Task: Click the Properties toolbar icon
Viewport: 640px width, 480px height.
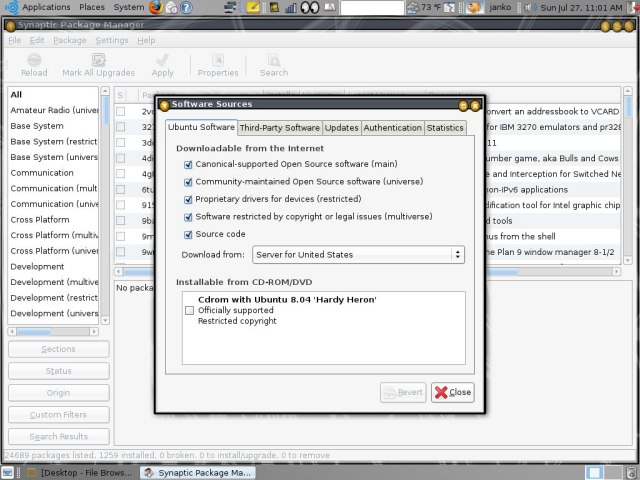Action: click(x=218, y=66)
